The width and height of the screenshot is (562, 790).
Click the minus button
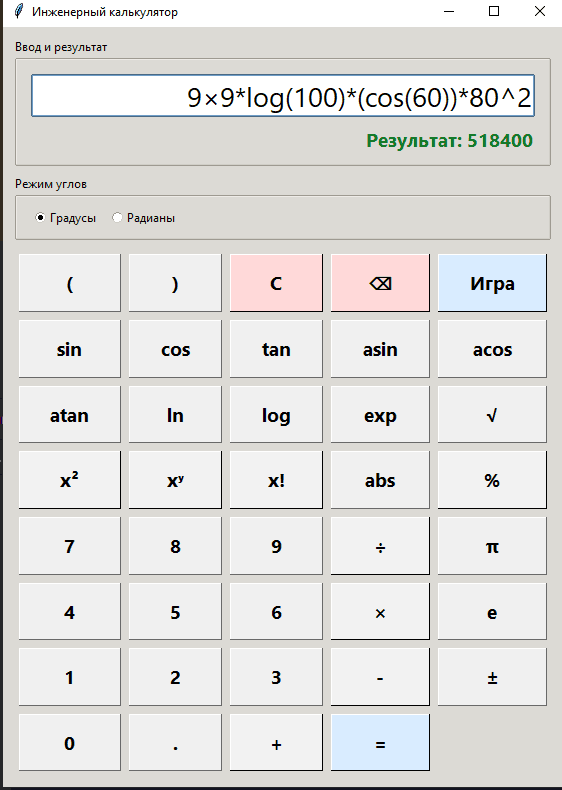tap(380, 677)
